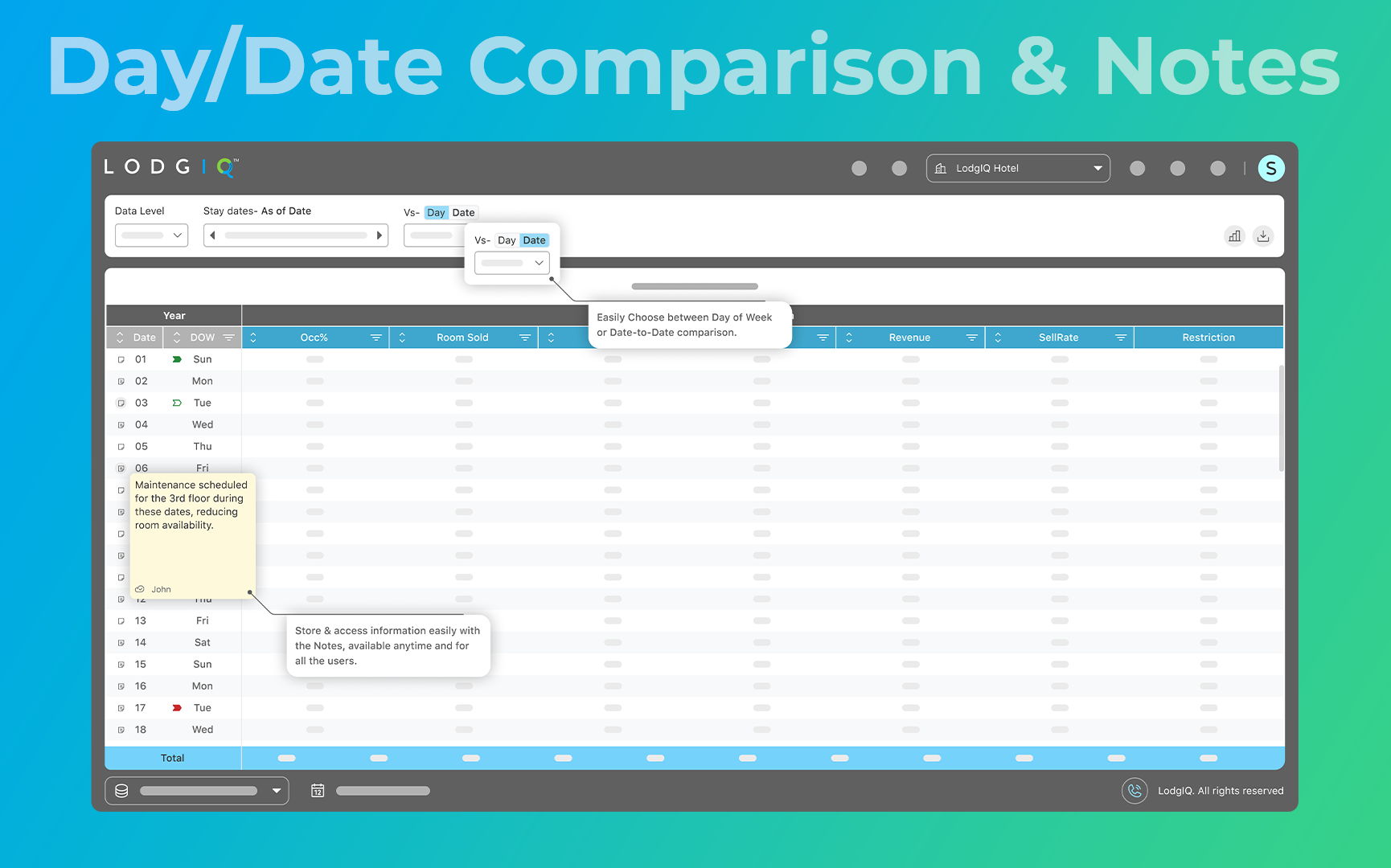This screenshot has width=1391, height=868.
Task: Click the Wed cell on row 18
Action: [203, 730]
